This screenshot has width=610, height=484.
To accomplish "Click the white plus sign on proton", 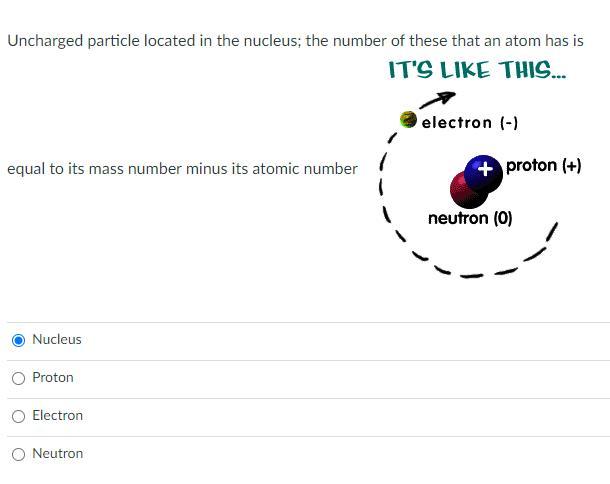I will 486,168.
